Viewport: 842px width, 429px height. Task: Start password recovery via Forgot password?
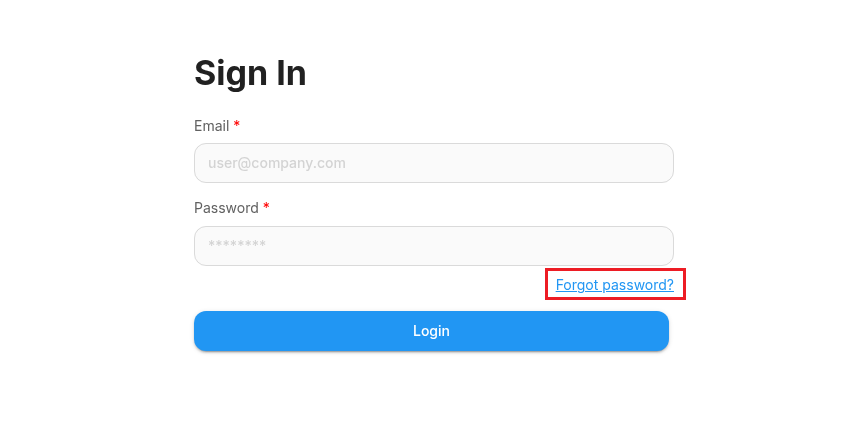[x=614, y=285]
